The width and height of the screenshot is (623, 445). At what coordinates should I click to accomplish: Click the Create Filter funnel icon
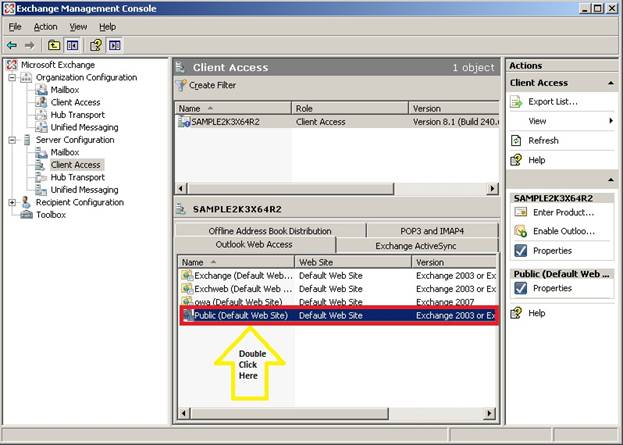coord(181,85)
